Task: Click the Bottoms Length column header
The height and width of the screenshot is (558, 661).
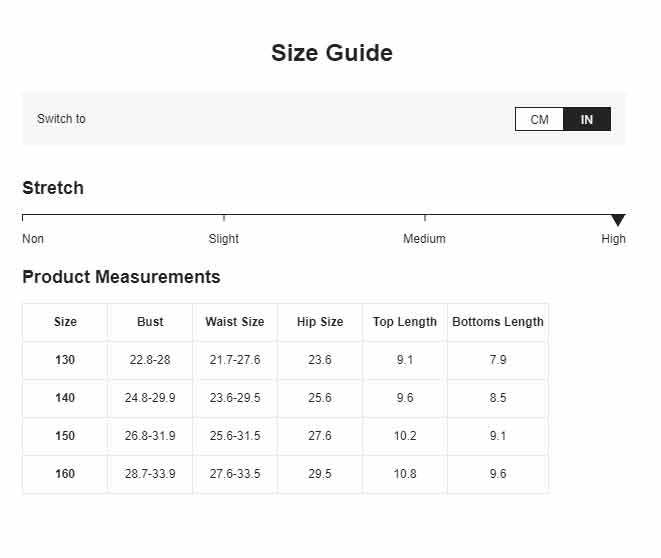Action: (498, 322)
